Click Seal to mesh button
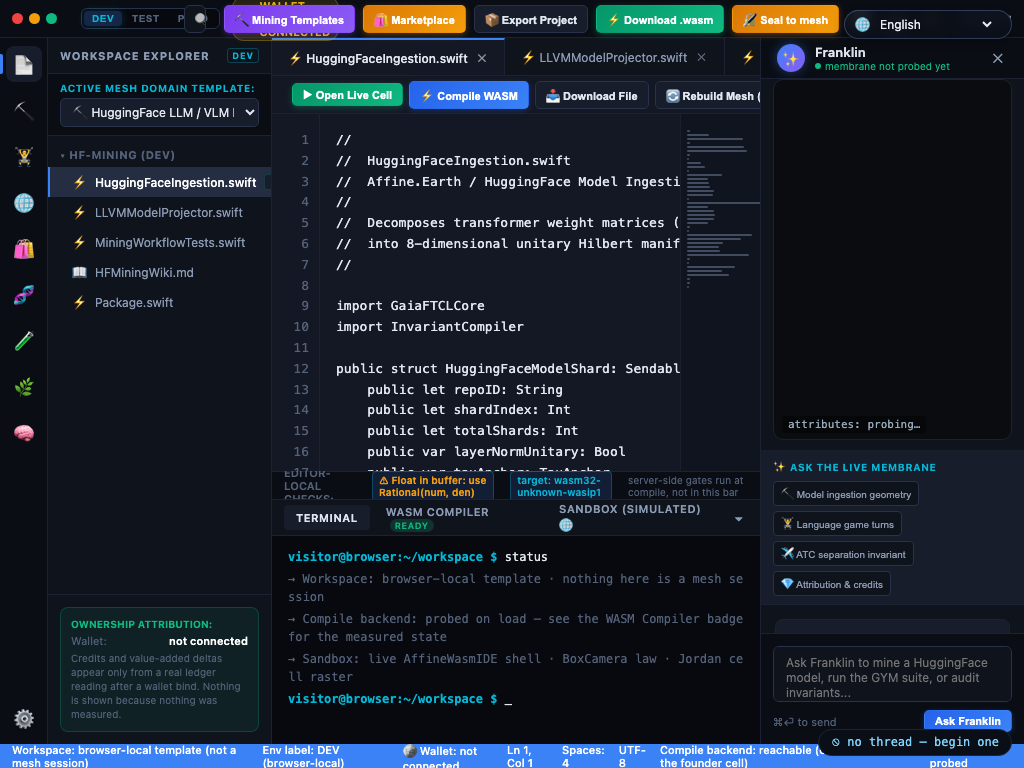 (x=785, y=20)
